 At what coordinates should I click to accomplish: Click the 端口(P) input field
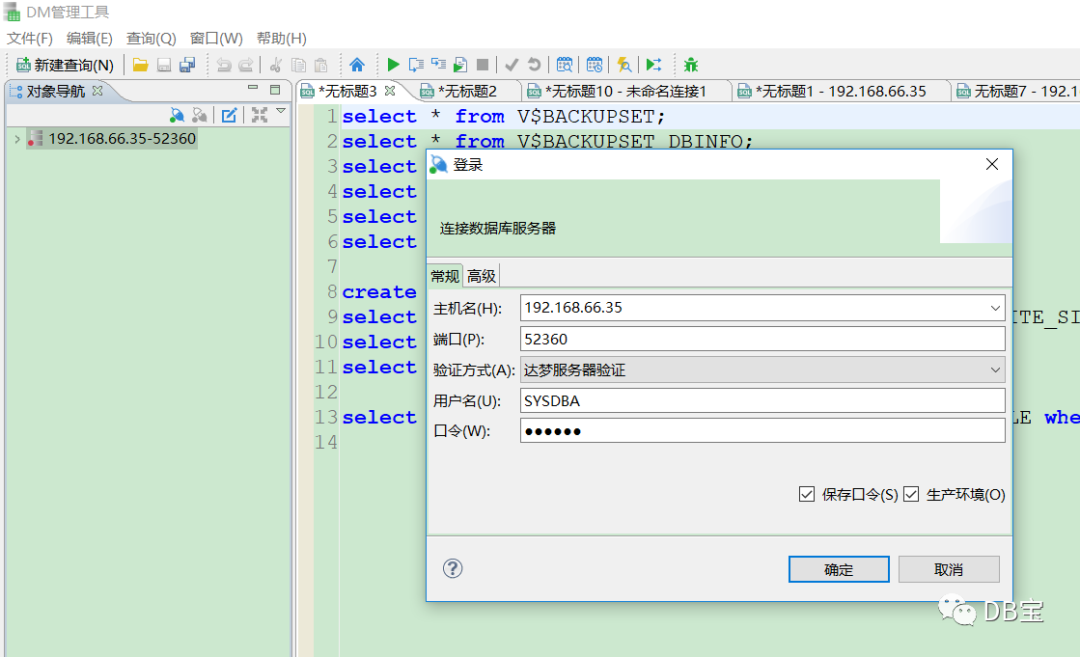[x=762, y=339]
